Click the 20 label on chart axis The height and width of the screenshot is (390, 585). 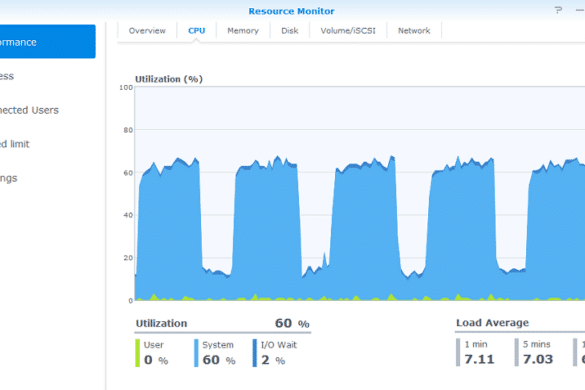tap(128, 258)
